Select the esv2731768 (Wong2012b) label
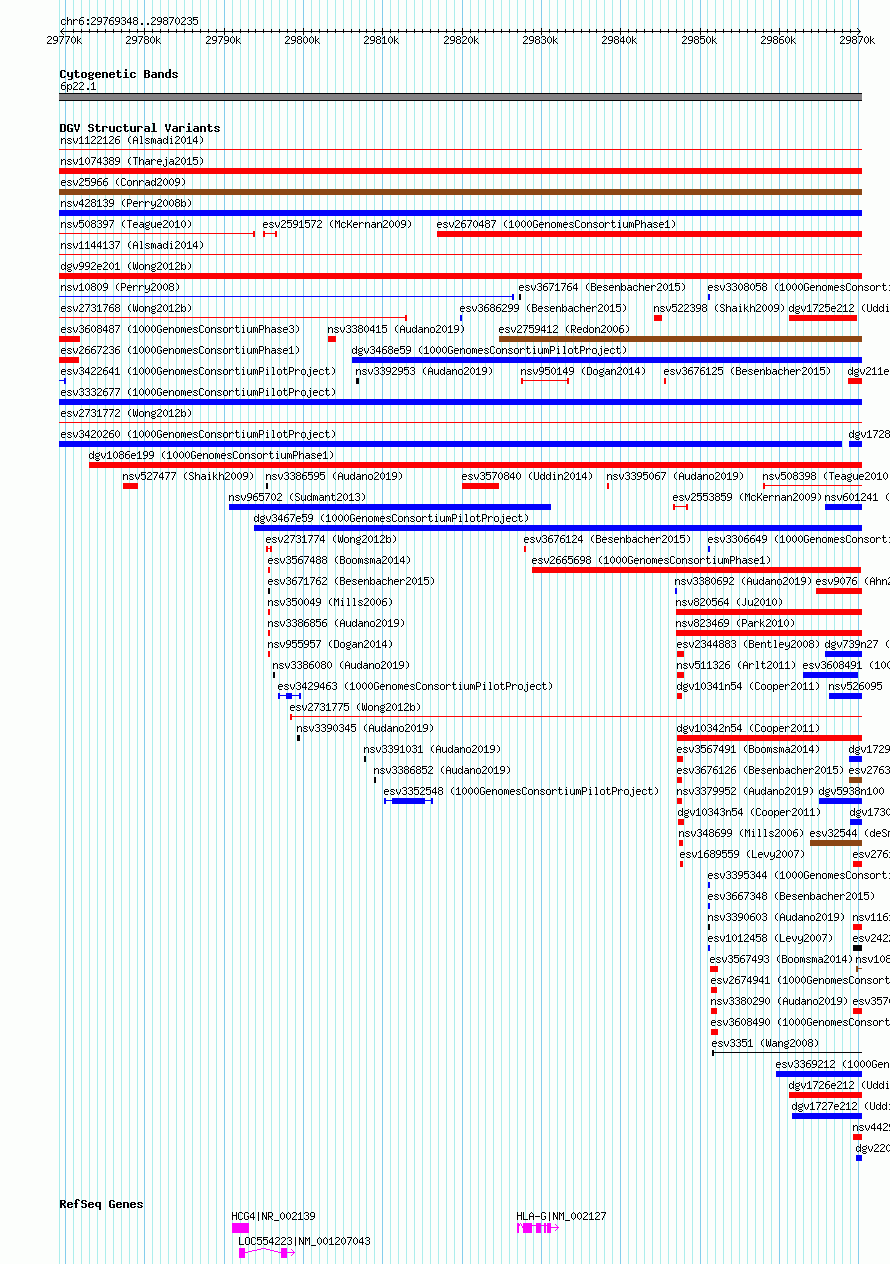 [x=125, y=308]
